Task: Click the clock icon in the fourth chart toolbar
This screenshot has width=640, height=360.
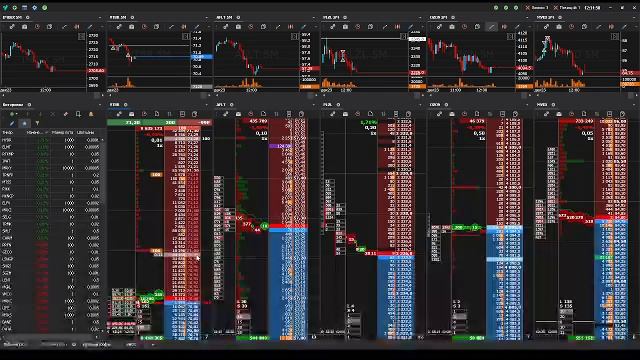Action: tap(358, 27)
